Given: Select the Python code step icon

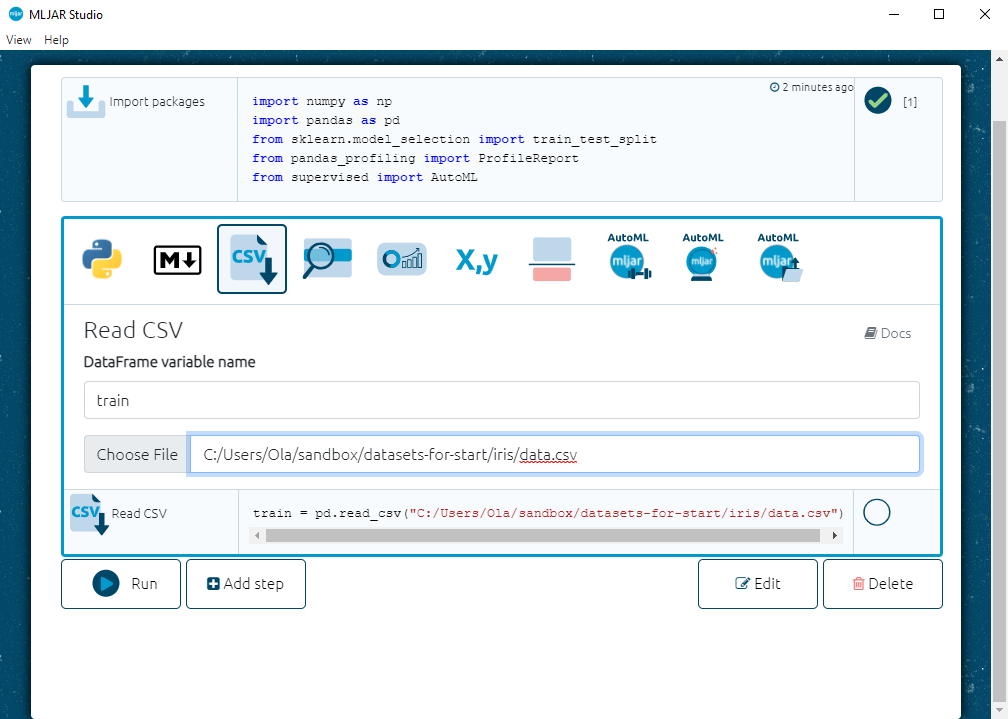Looking at the screenshot, I should pyautogui.click(x=102, y=259).
